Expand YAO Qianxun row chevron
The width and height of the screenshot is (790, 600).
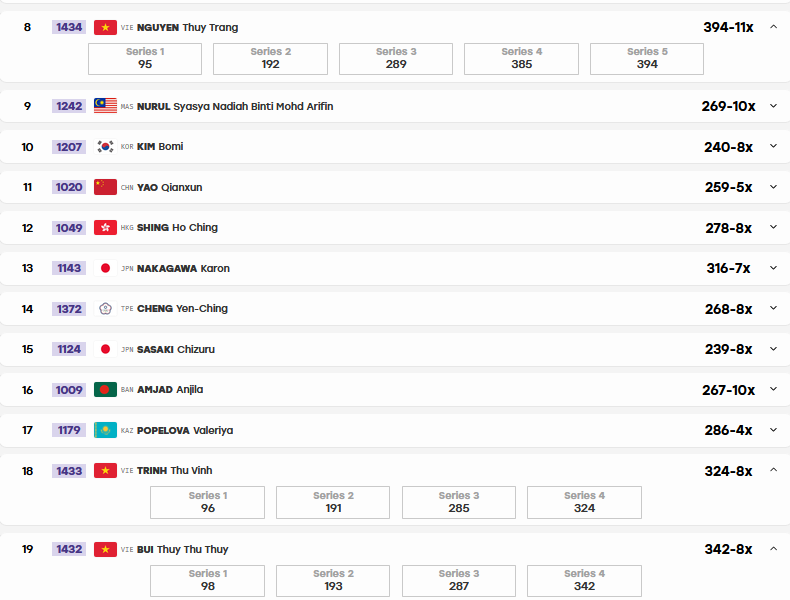tap(773, 187)
